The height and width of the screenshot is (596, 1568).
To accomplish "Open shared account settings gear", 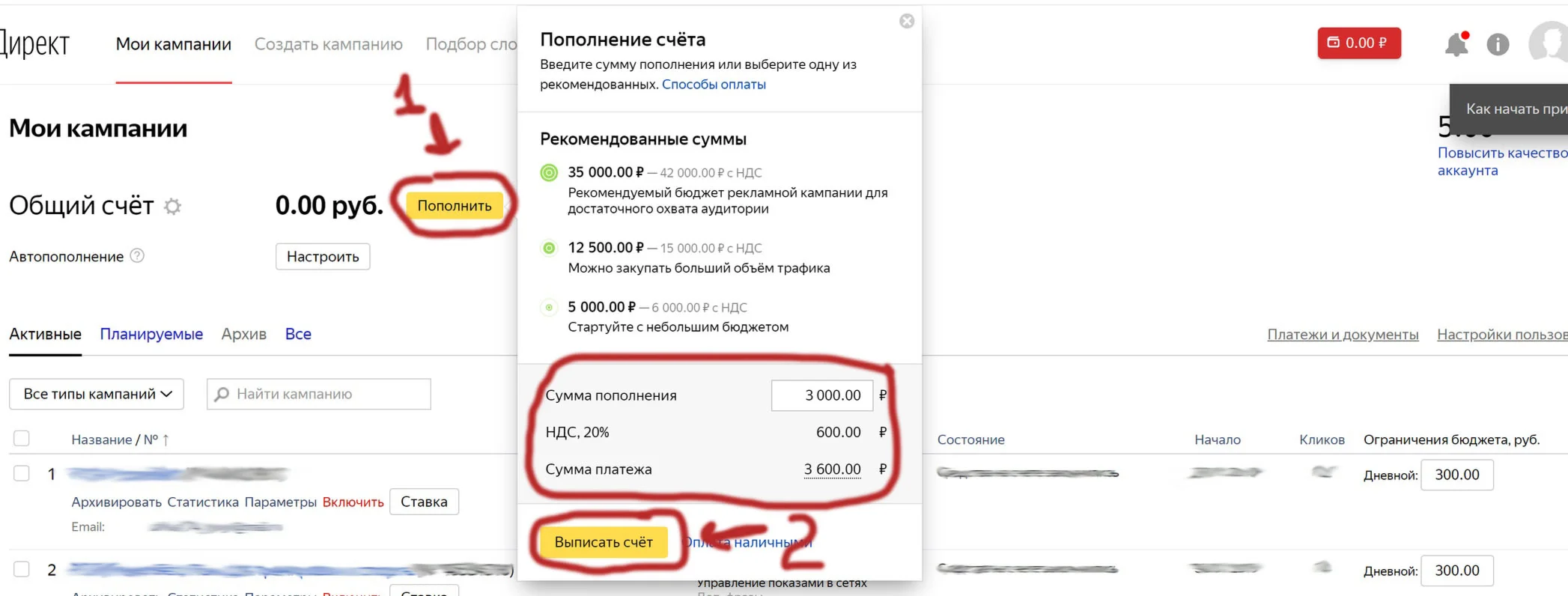I will [x=173, y=206].
